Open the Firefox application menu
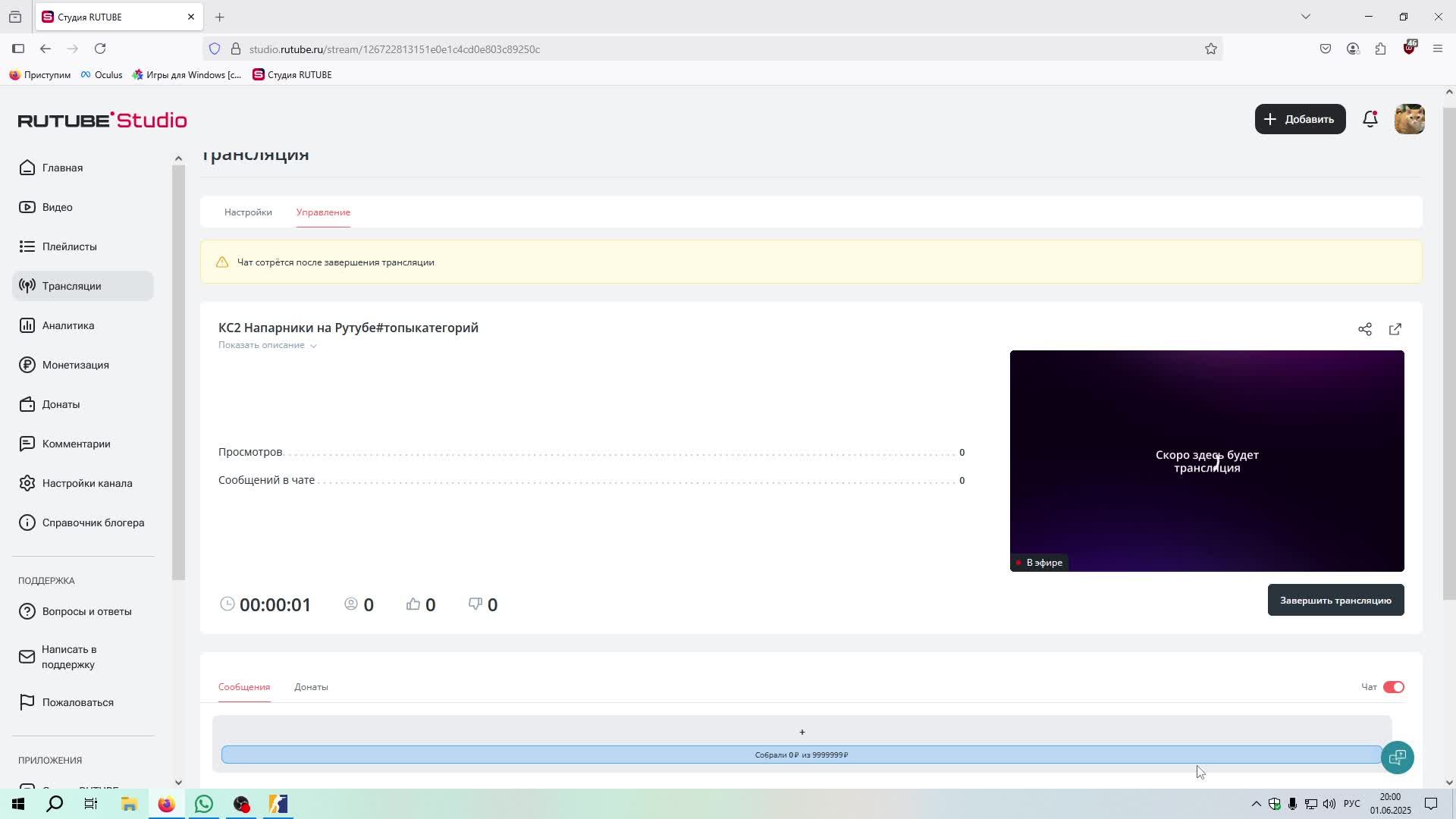This screenshot has height=819, width=1456. point(1438,49)
